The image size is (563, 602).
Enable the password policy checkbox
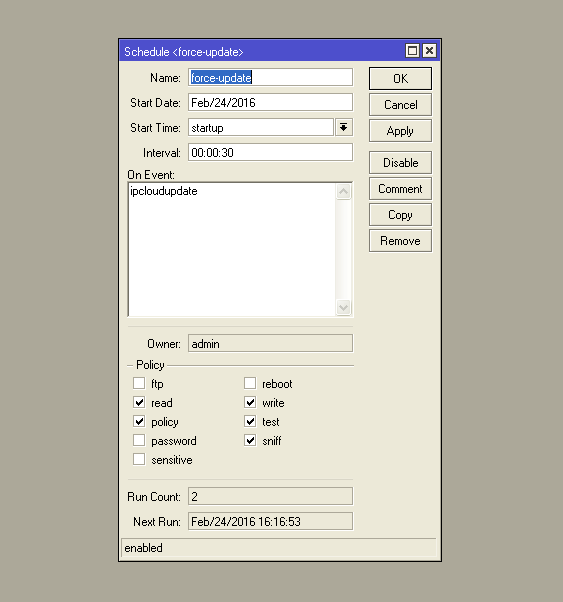(139, 440)
